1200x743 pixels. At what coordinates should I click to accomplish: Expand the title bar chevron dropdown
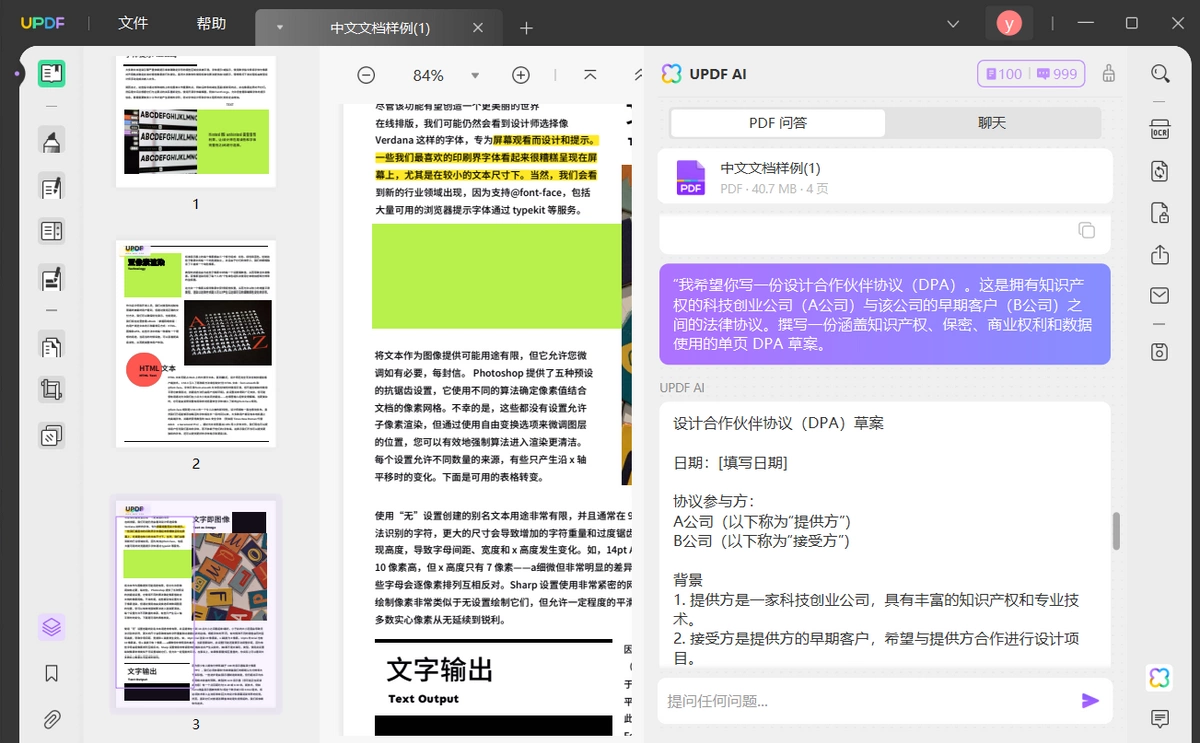click(954, 23)
